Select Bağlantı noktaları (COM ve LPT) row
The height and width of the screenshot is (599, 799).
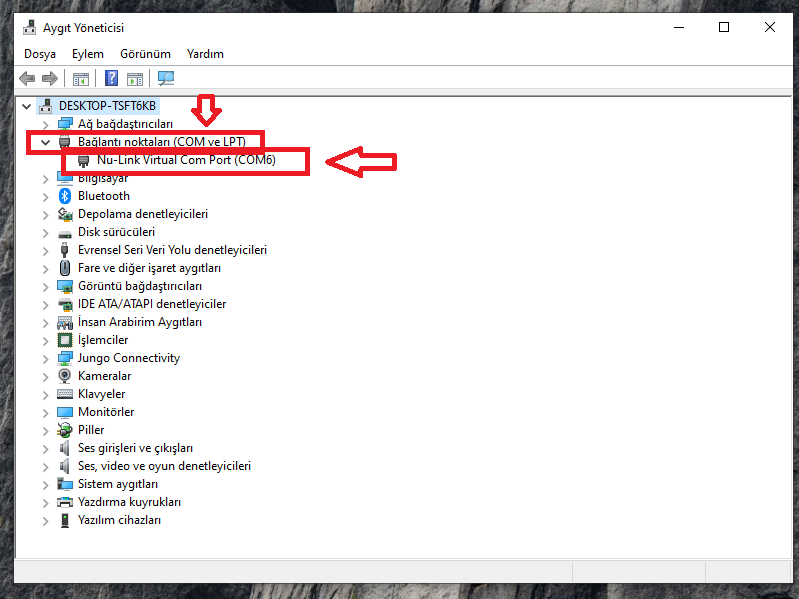[162, 142]
